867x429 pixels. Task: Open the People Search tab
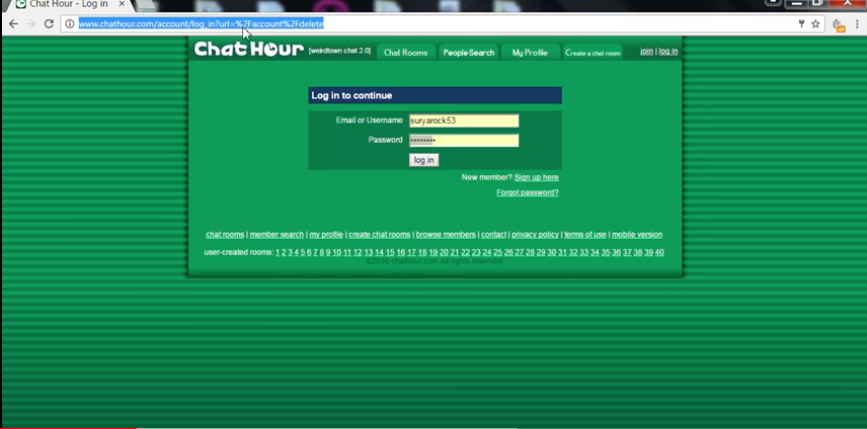[468, 53]
